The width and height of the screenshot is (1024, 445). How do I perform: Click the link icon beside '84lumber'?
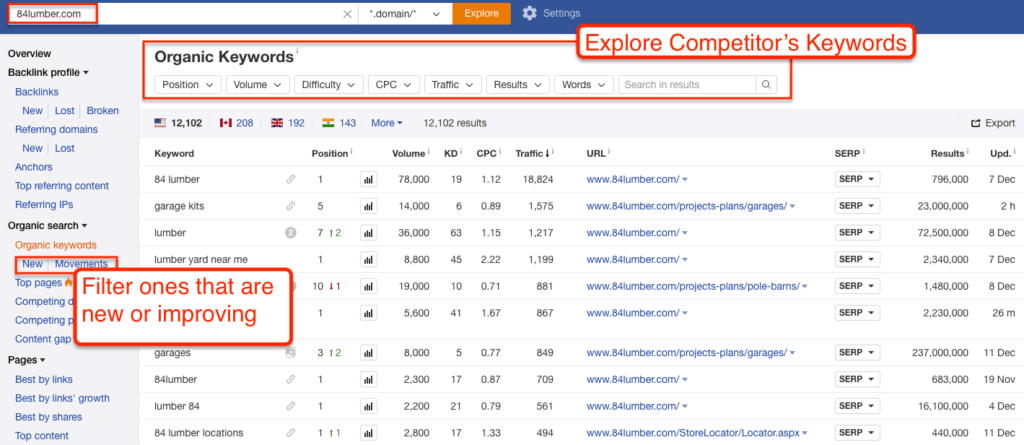pos(291,379)
